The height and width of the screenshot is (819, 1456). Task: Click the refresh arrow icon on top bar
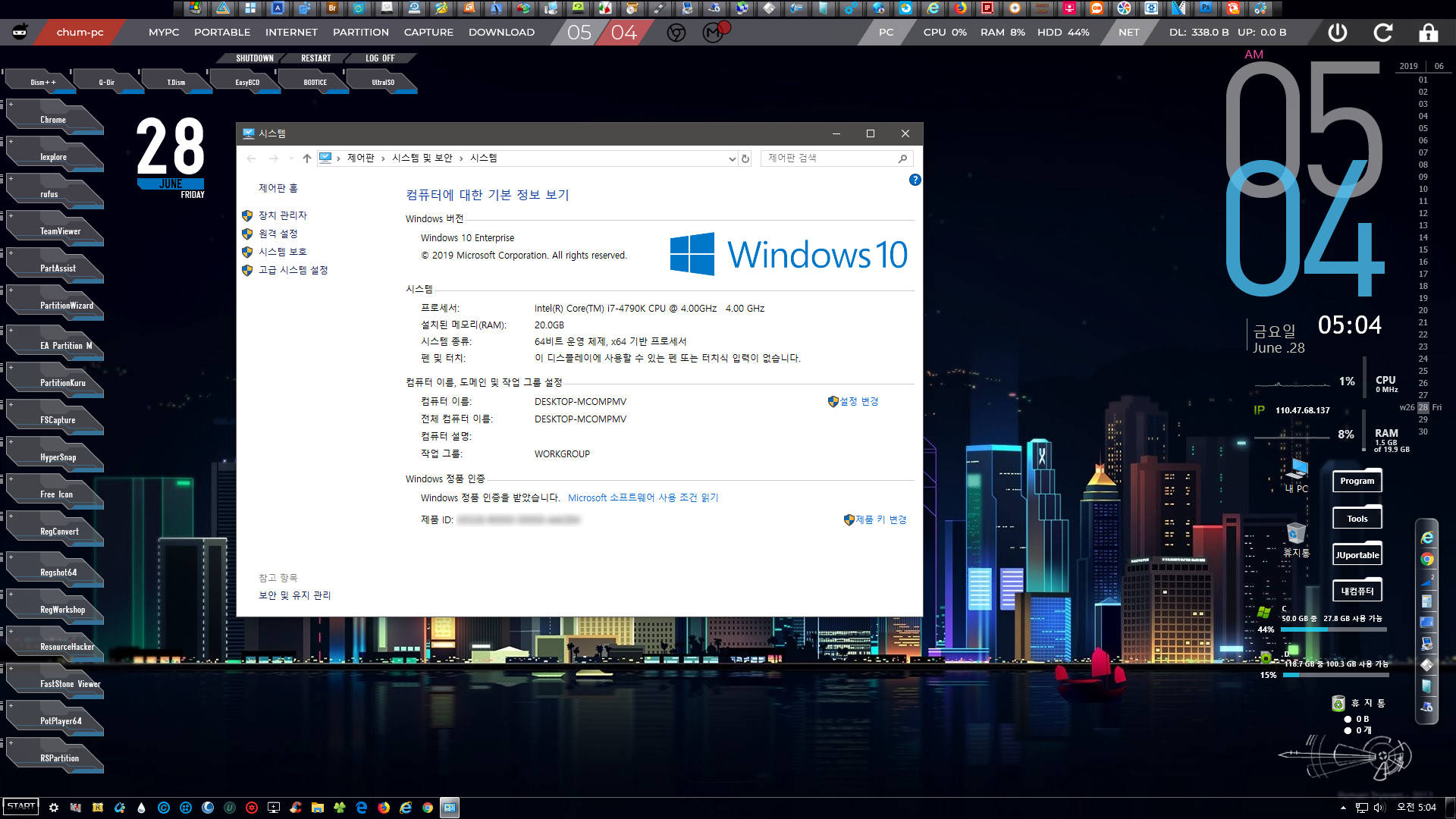(1383, 33)
